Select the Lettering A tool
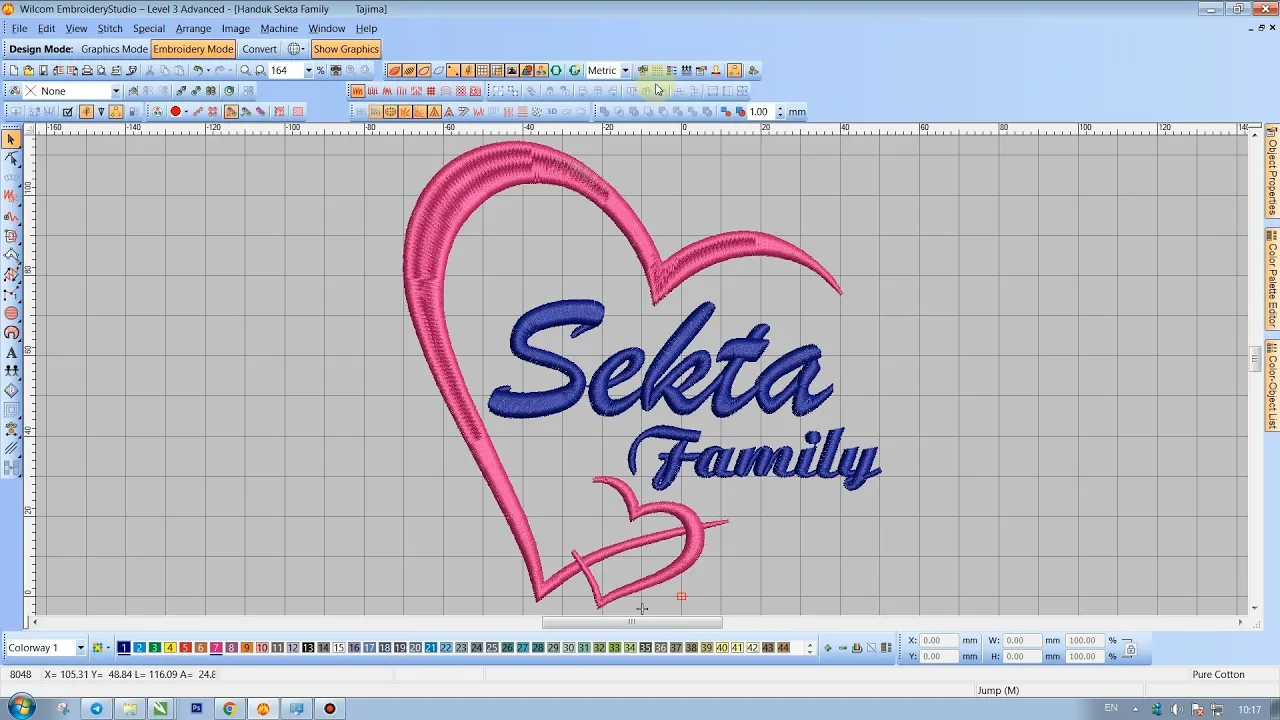 [x=12, y=352]
